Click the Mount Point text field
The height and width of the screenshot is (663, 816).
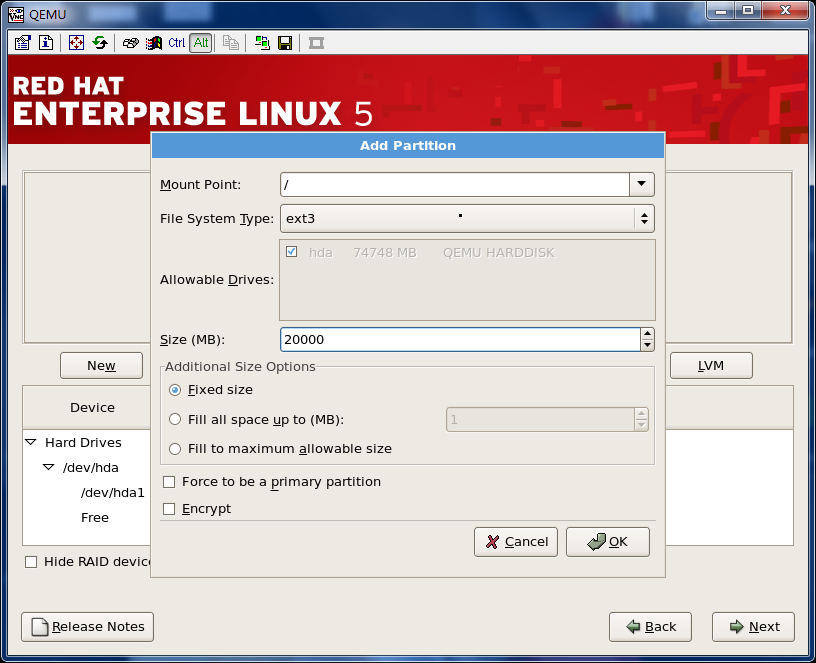point(455,184)
